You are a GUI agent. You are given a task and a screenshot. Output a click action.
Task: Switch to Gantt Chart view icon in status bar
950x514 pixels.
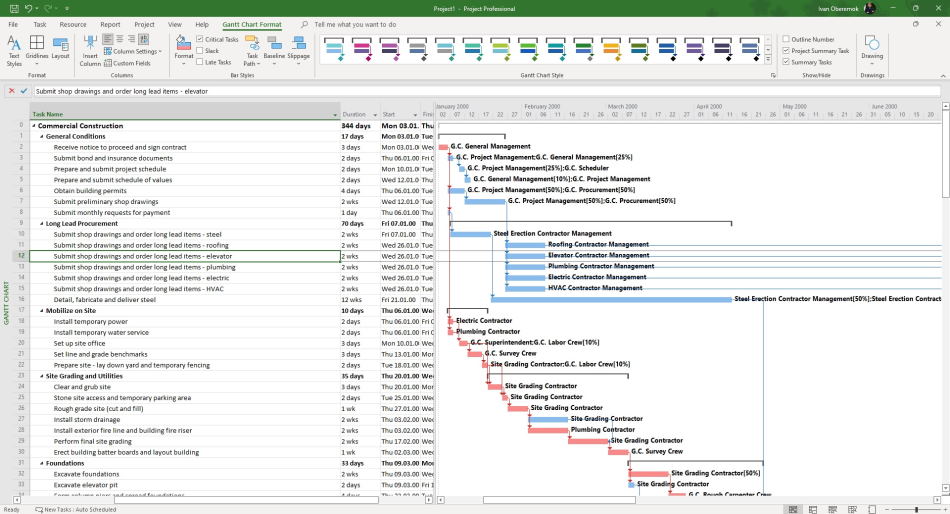792,510
